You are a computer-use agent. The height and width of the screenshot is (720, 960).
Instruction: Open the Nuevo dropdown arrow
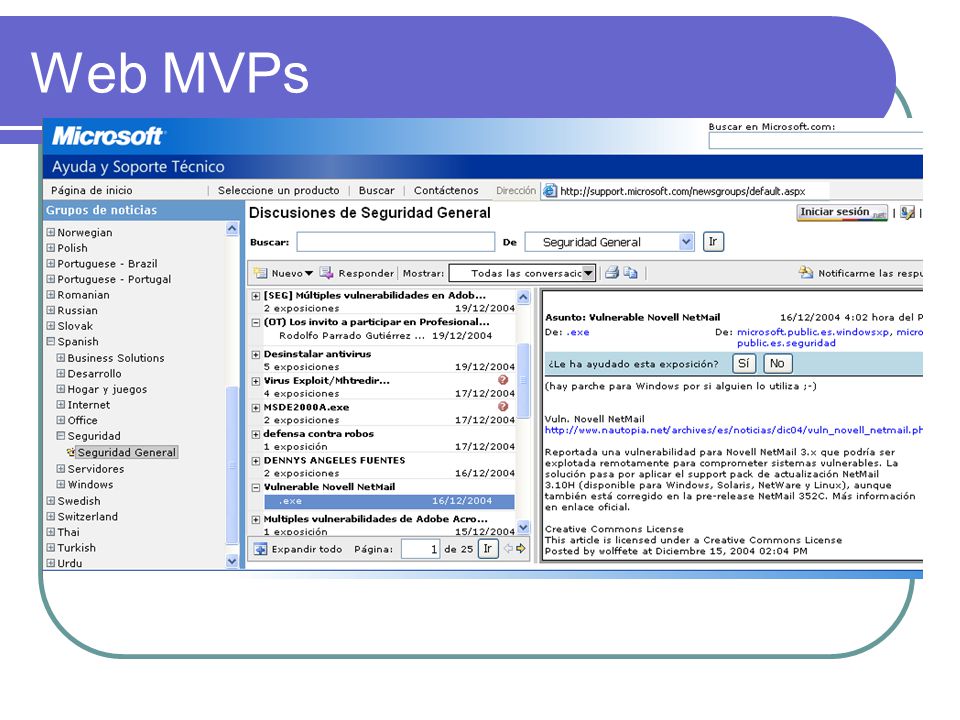[309, 273]
